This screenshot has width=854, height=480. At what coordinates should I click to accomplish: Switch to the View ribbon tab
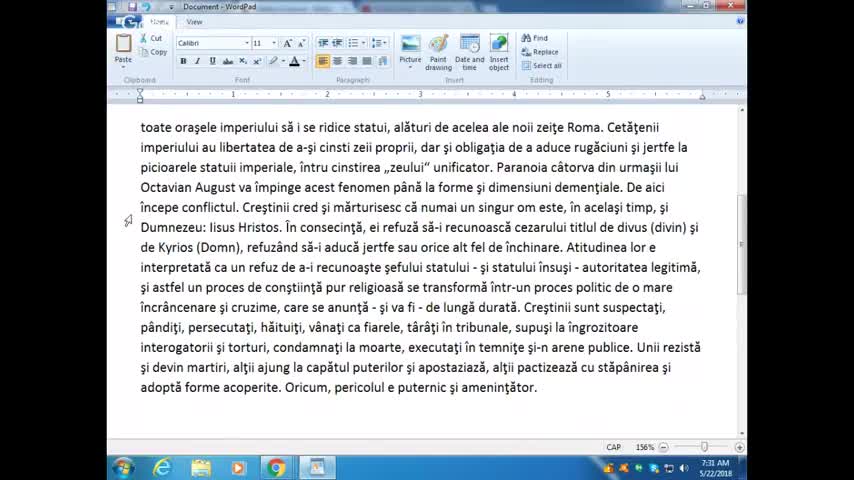pyautogui.click(x=194, y=22)
